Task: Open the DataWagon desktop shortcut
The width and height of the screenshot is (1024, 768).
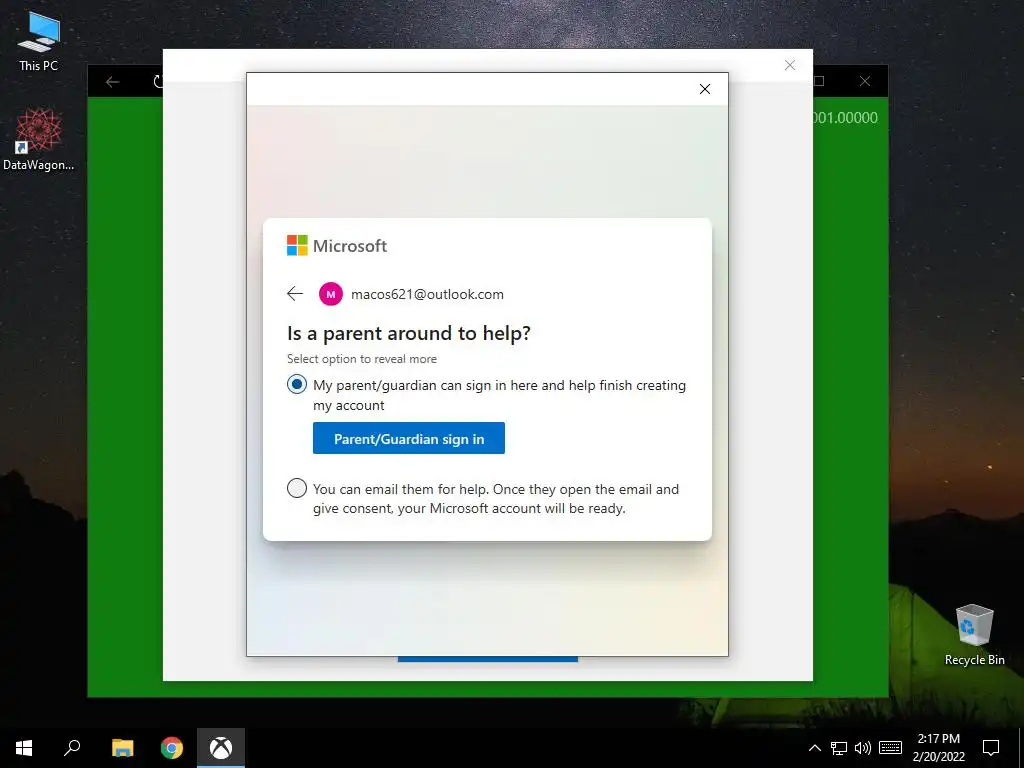Action: point(39,140)
